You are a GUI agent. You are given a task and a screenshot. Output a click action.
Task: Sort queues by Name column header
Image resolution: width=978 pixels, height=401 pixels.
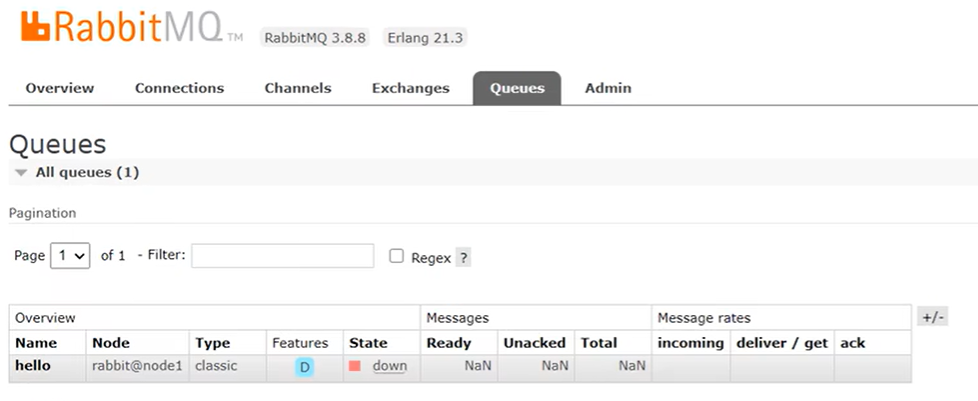point(37,343)
